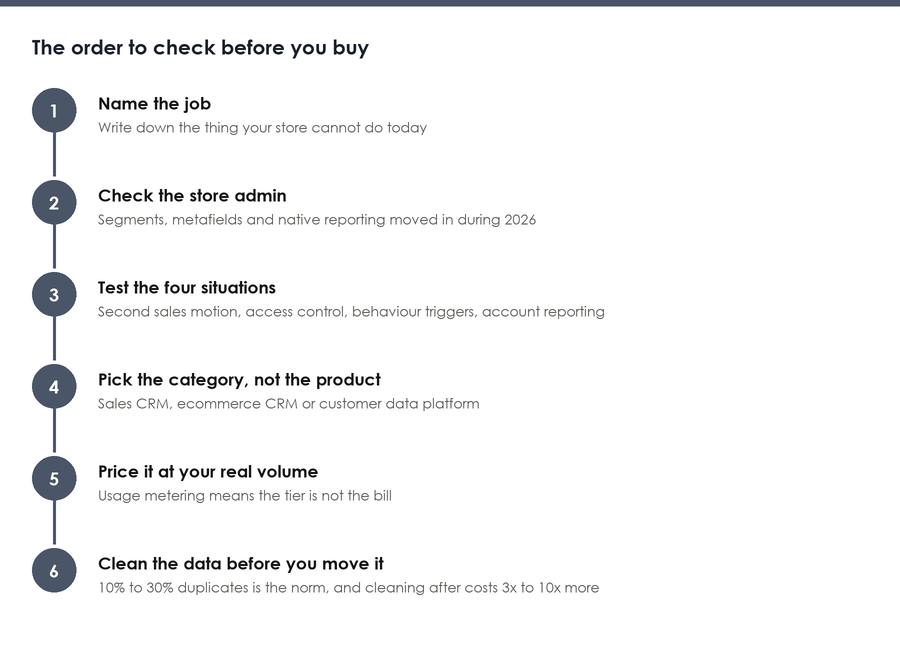900x660 pixels.
Task: Click the 'Write down the thing your store' description
Action: (262, 127)
